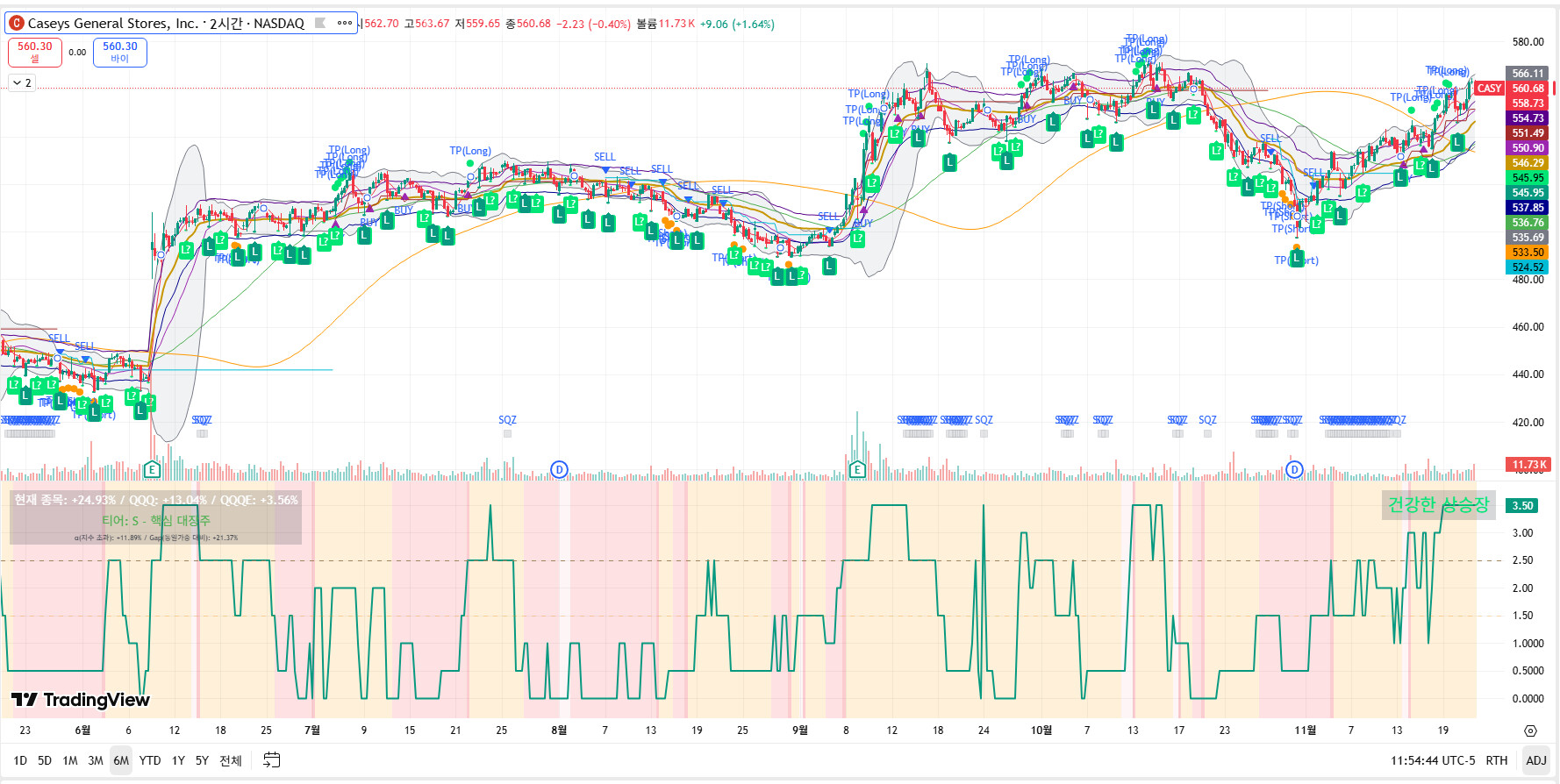
Task: Click the Caseys red C symbol logo
Action: 17,24
